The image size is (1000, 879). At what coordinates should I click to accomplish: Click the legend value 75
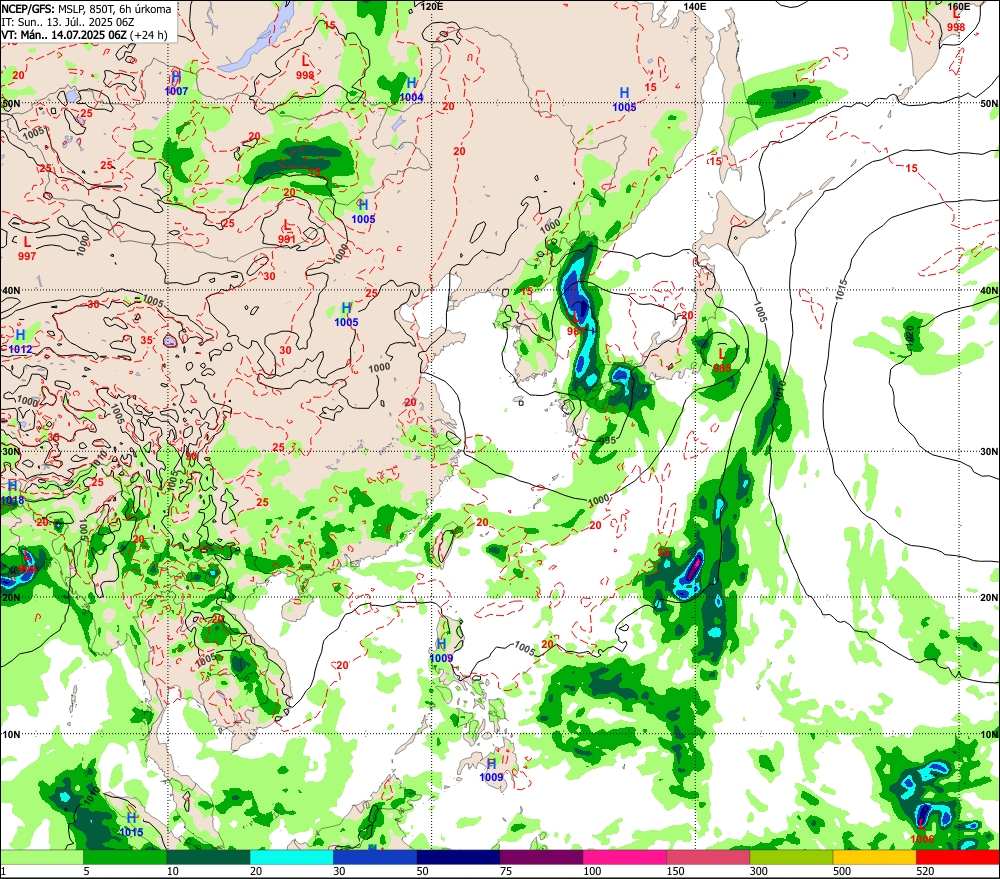506,871
